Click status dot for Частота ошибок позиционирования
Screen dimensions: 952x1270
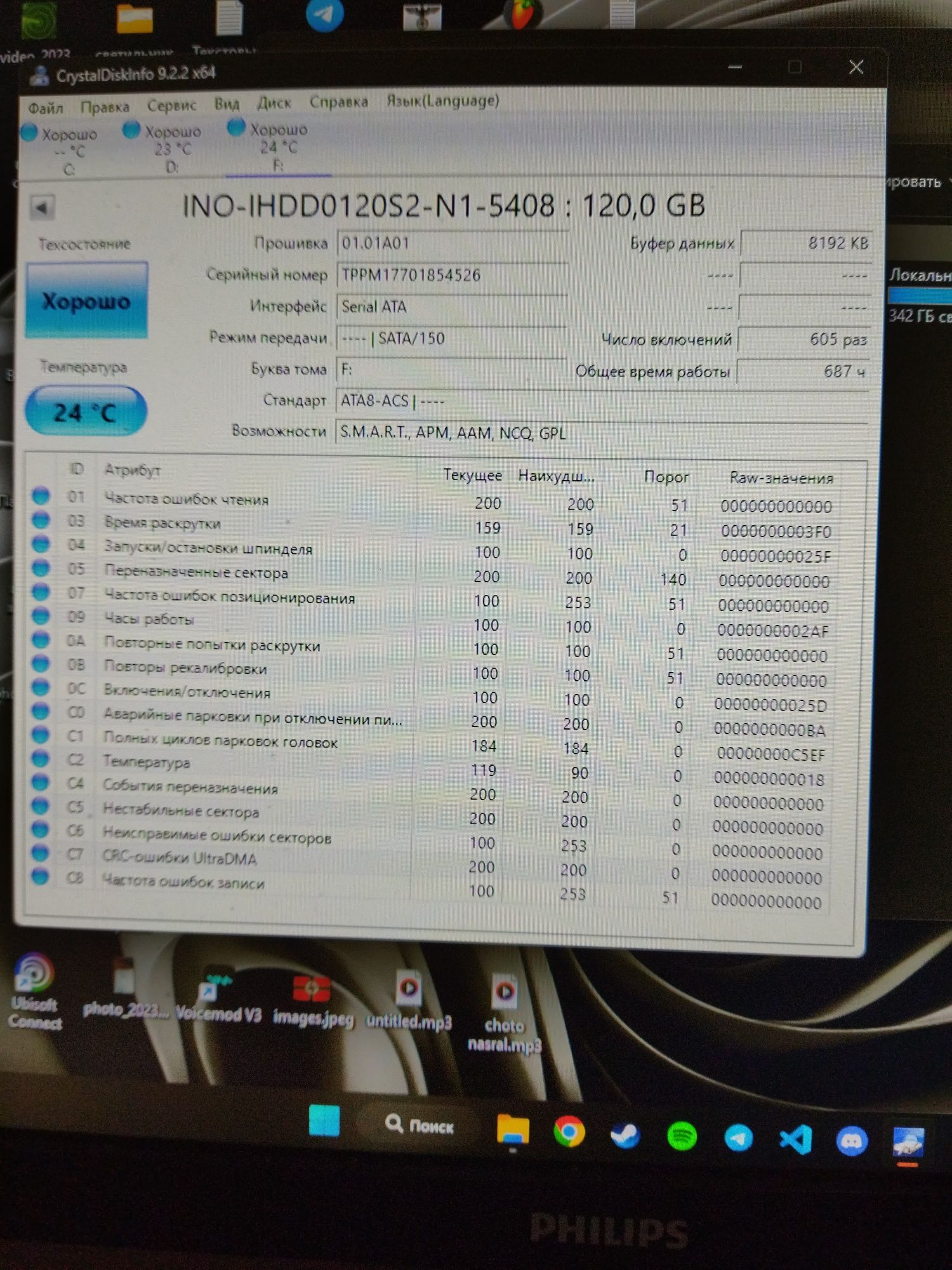pyautogui.click(x=41, y=592)
